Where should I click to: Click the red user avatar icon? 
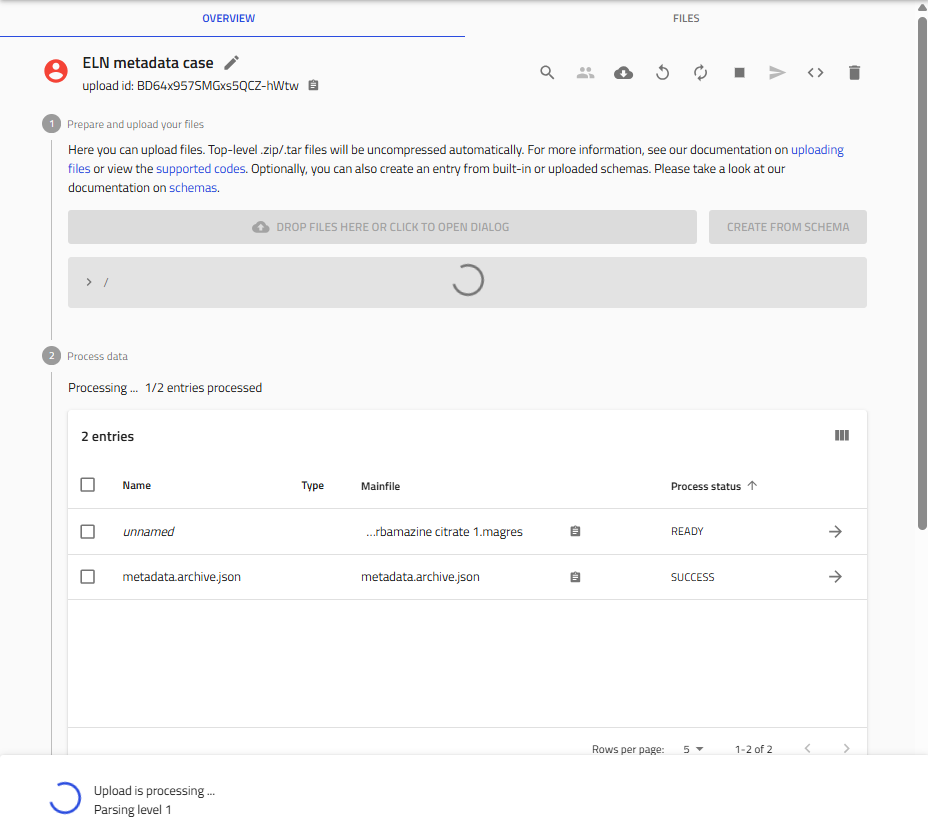[56, 71]
